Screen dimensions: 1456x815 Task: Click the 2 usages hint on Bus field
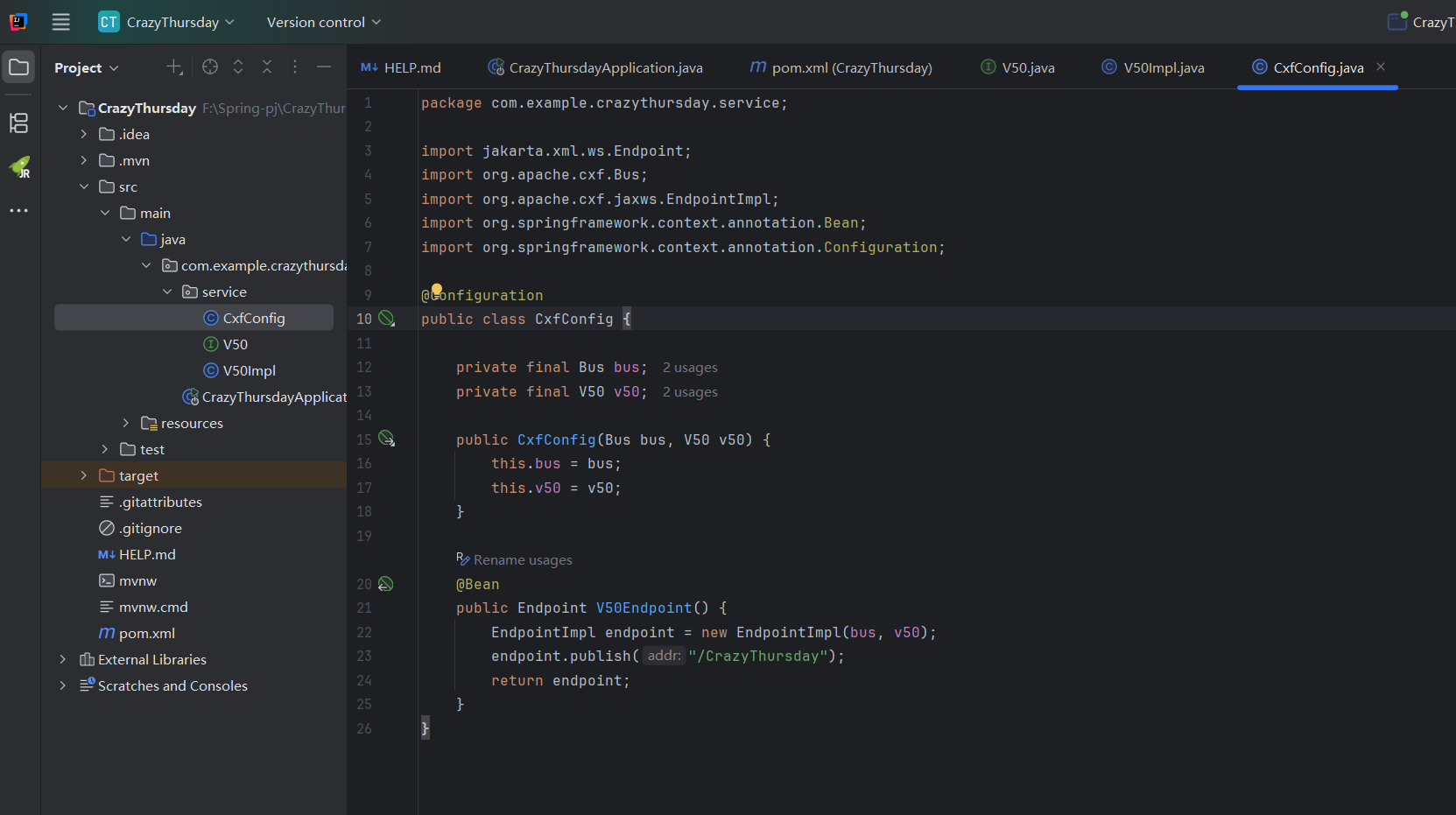689,367
